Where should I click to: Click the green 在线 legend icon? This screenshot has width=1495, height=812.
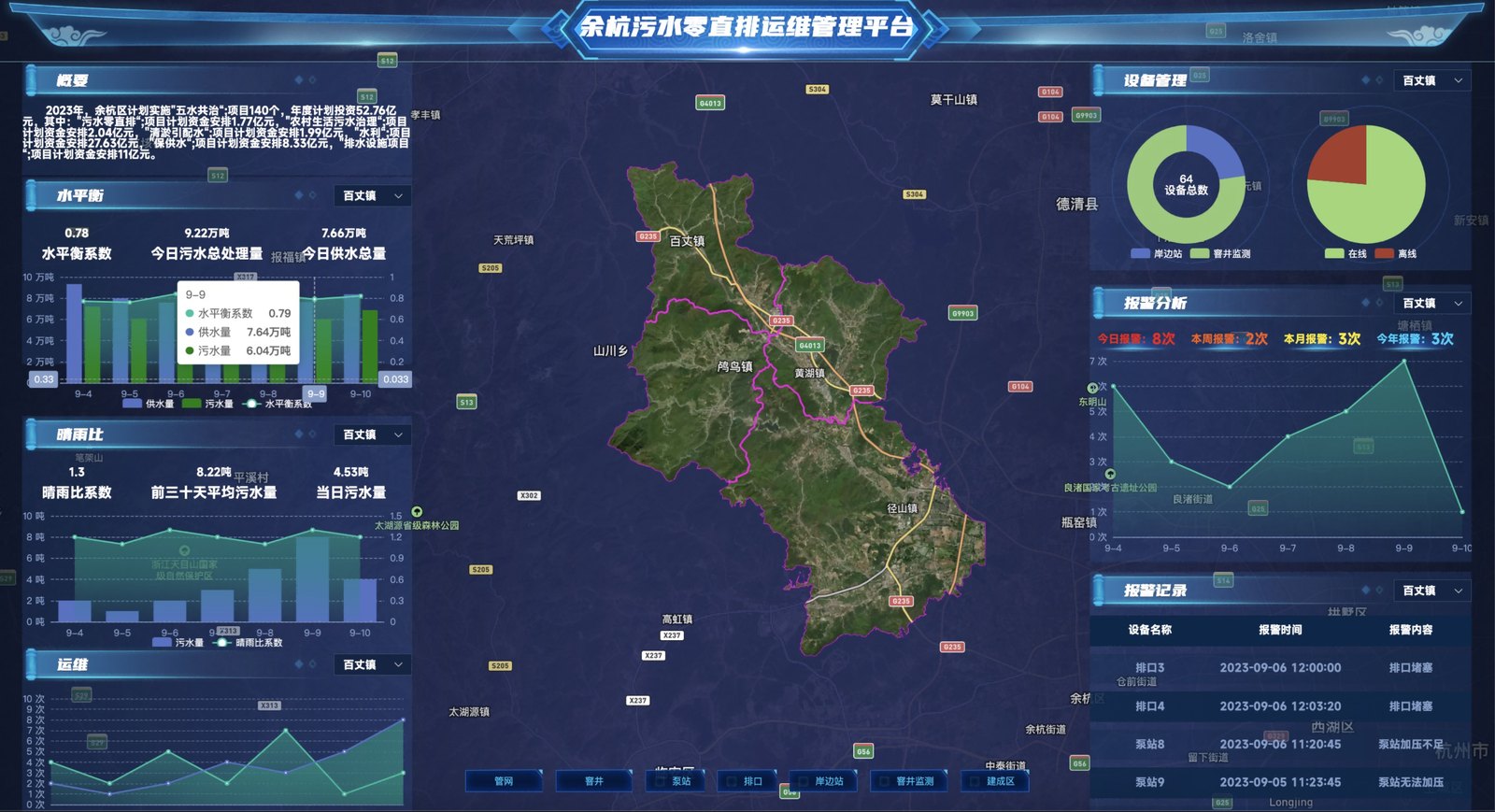coord(1334,253)
